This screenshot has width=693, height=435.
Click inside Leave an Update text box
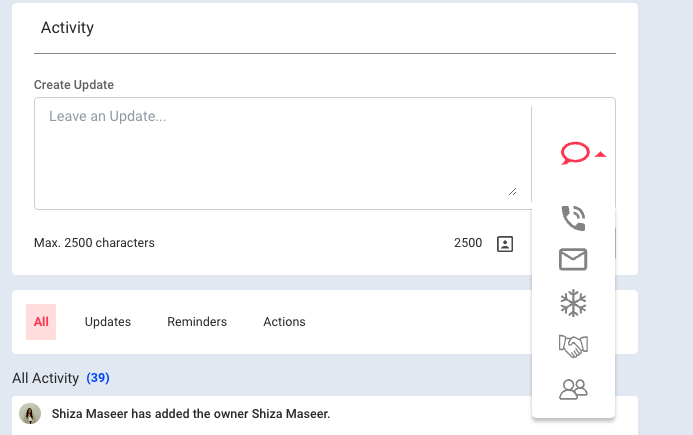(283, 153)
